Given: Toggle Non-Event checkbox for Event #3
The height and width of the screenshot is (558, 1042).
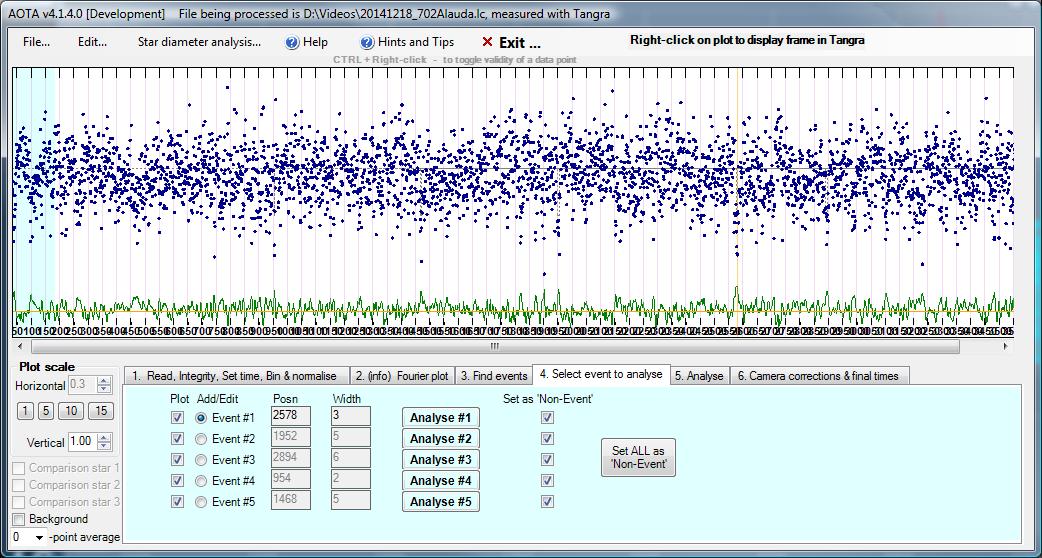Looking at the screenshot, I should (x=548, y=460).
